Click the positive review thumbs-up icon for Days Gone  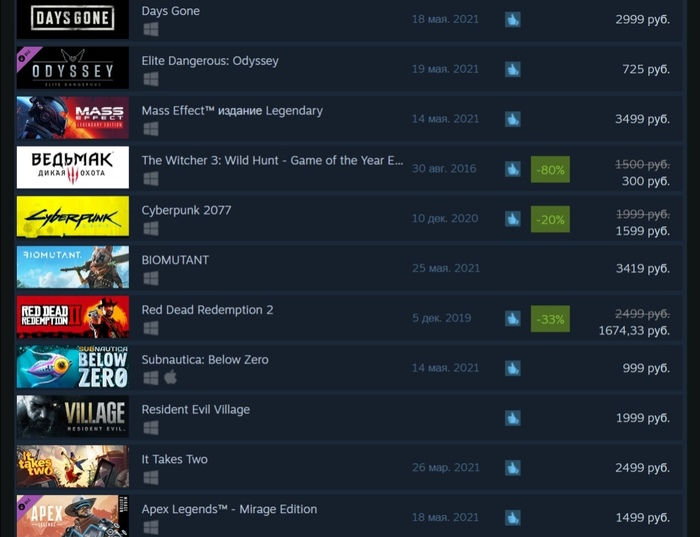[x=512, y=20]
